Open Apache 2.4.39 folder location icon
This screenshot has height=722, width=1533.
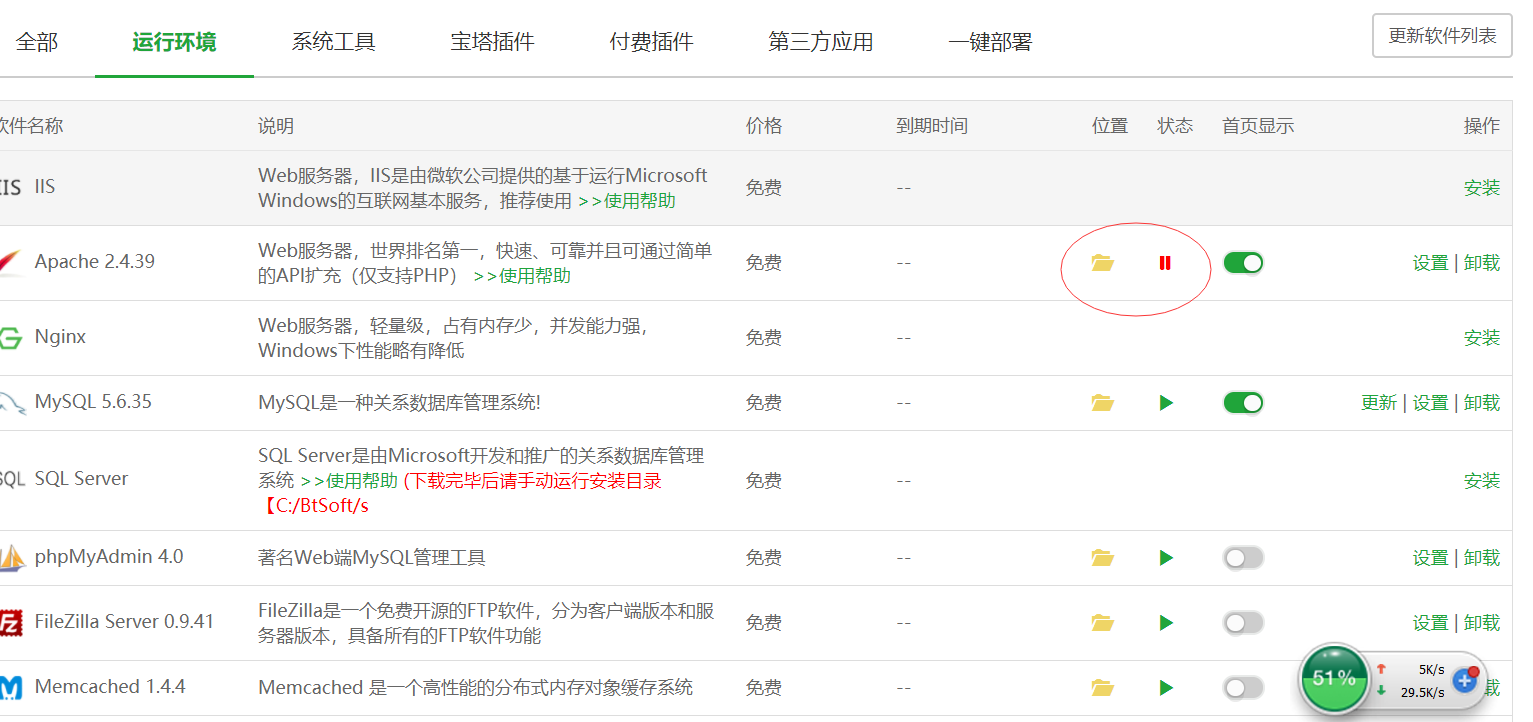click(1102, 263)
